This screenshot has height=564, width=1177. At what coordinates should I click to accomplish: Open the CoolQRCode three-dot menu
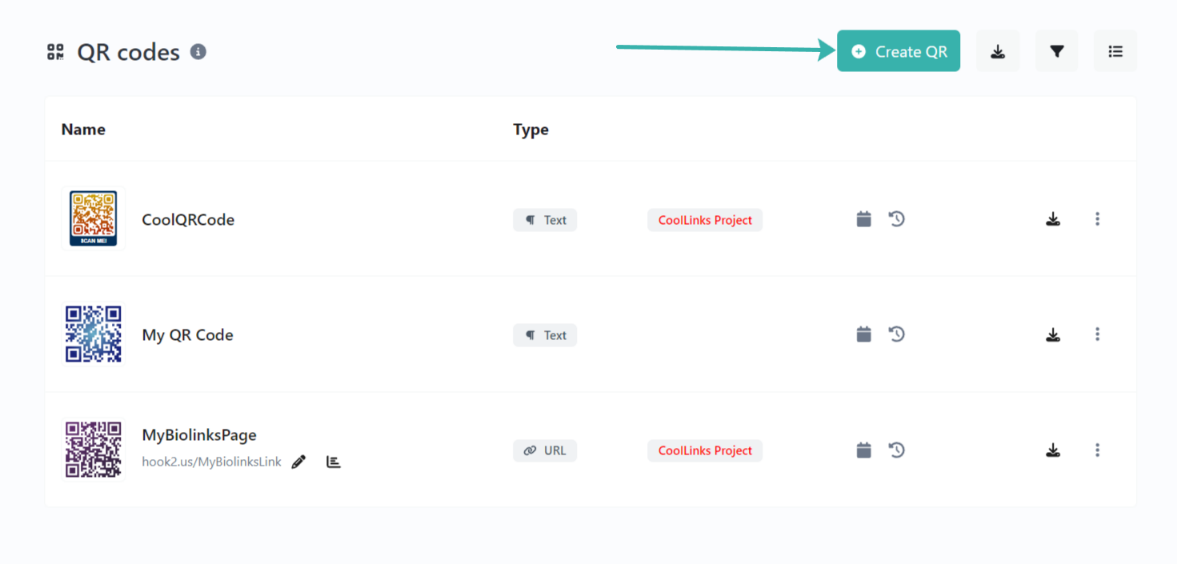pos(1097,219)
